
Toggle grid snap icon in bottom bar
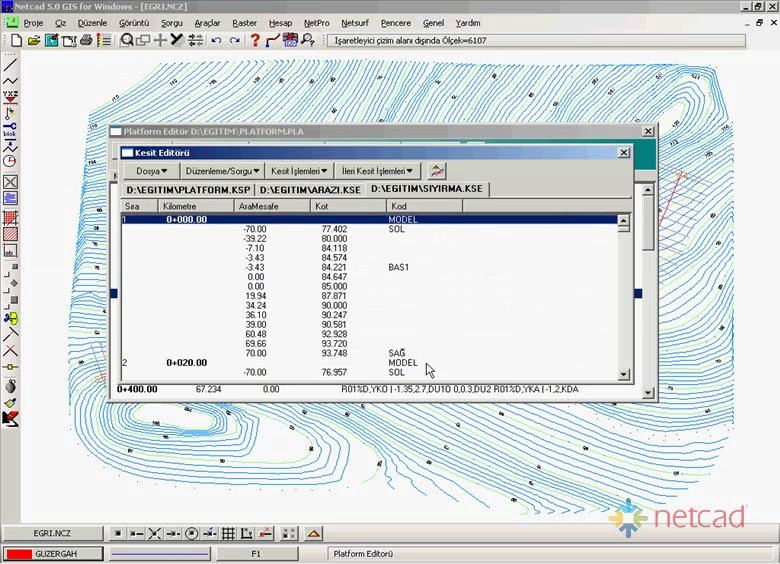point(228,534)
